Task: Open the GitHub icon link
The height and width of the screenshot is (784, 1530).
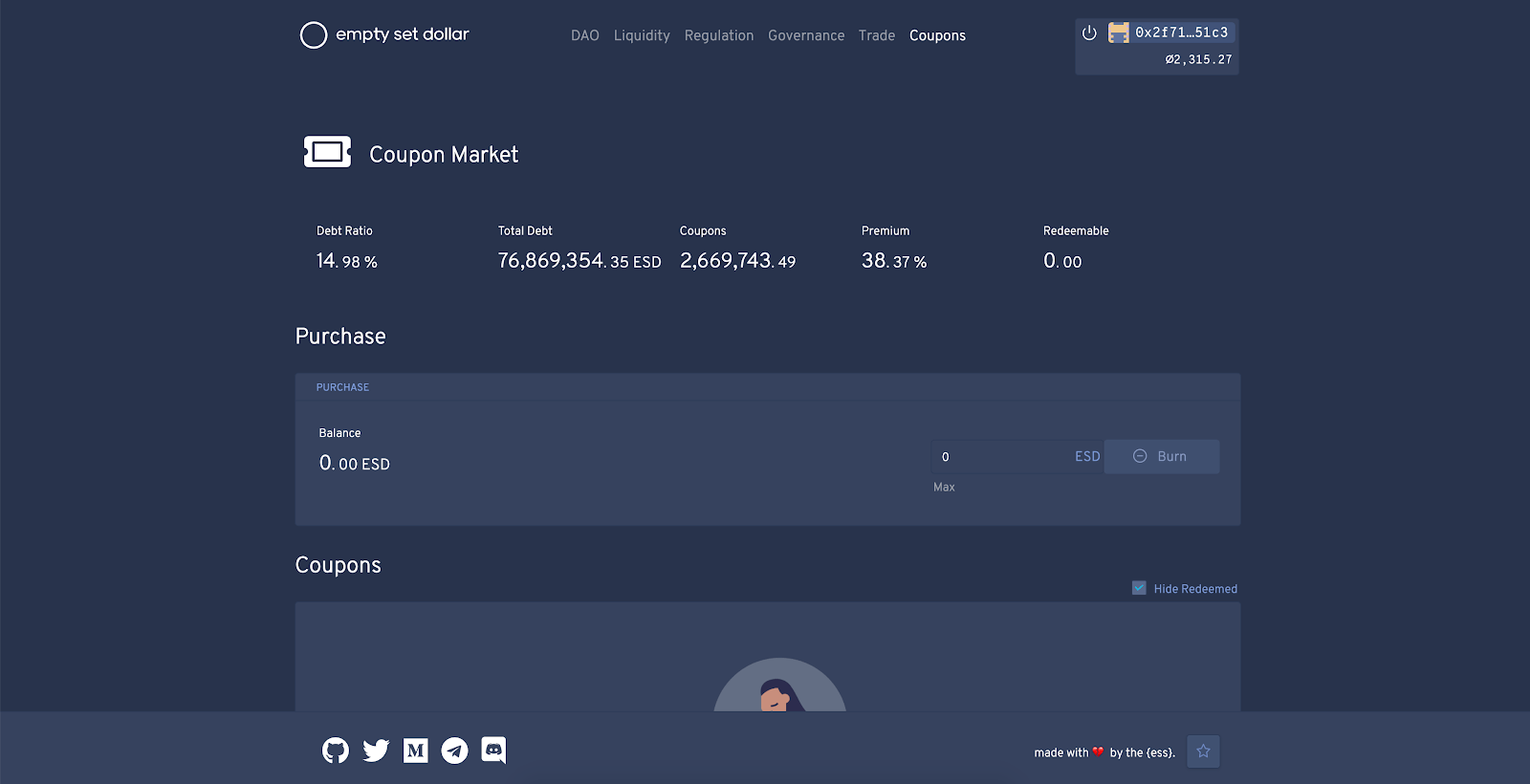Action: pyautogui.click(x=336, y=751)
